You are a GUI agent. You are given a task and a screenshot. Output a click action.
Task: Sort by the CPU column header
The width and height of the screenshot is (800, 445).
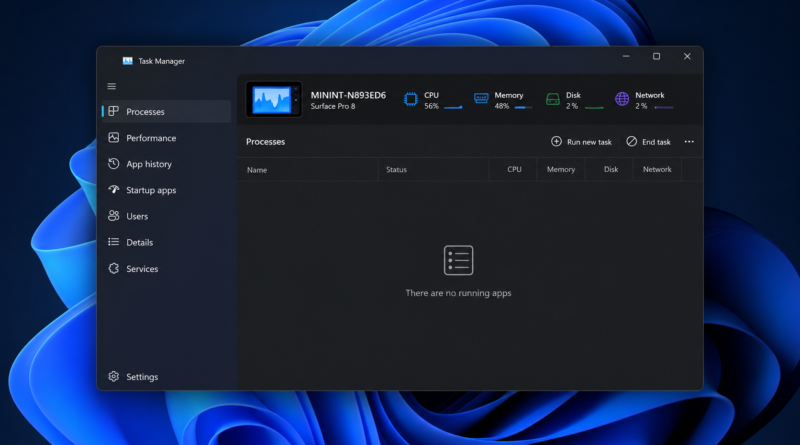coord(513,169)
